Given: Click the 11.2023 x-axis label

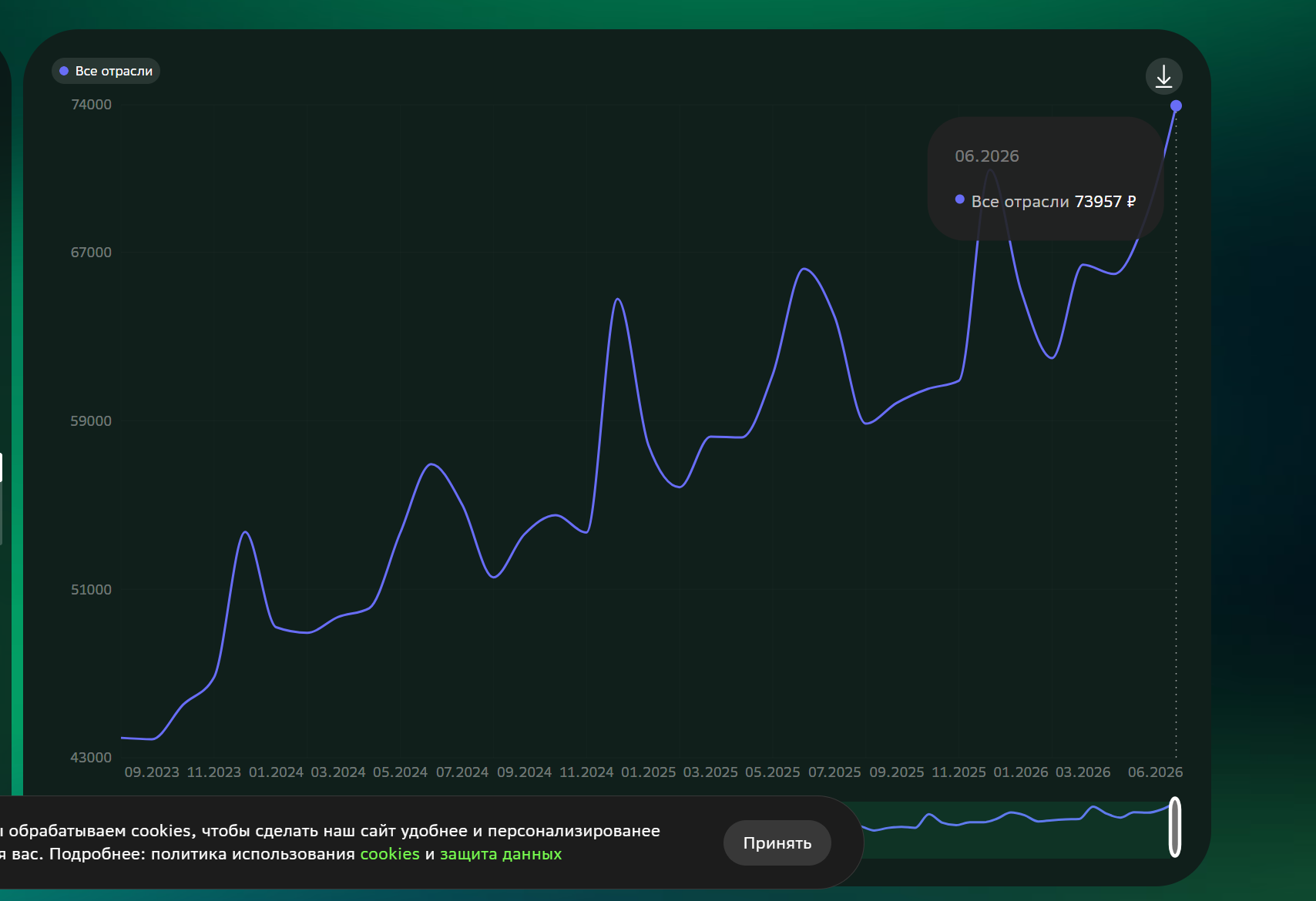Looking at the screenshot, I should pos(214,772).
